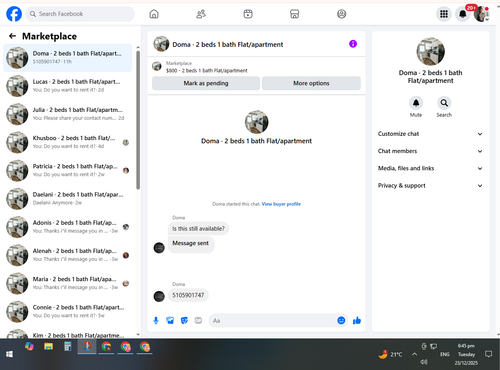Screen dimensions: 500x370
Task: Expand Chat members section
Action: (x=430, y=151)
